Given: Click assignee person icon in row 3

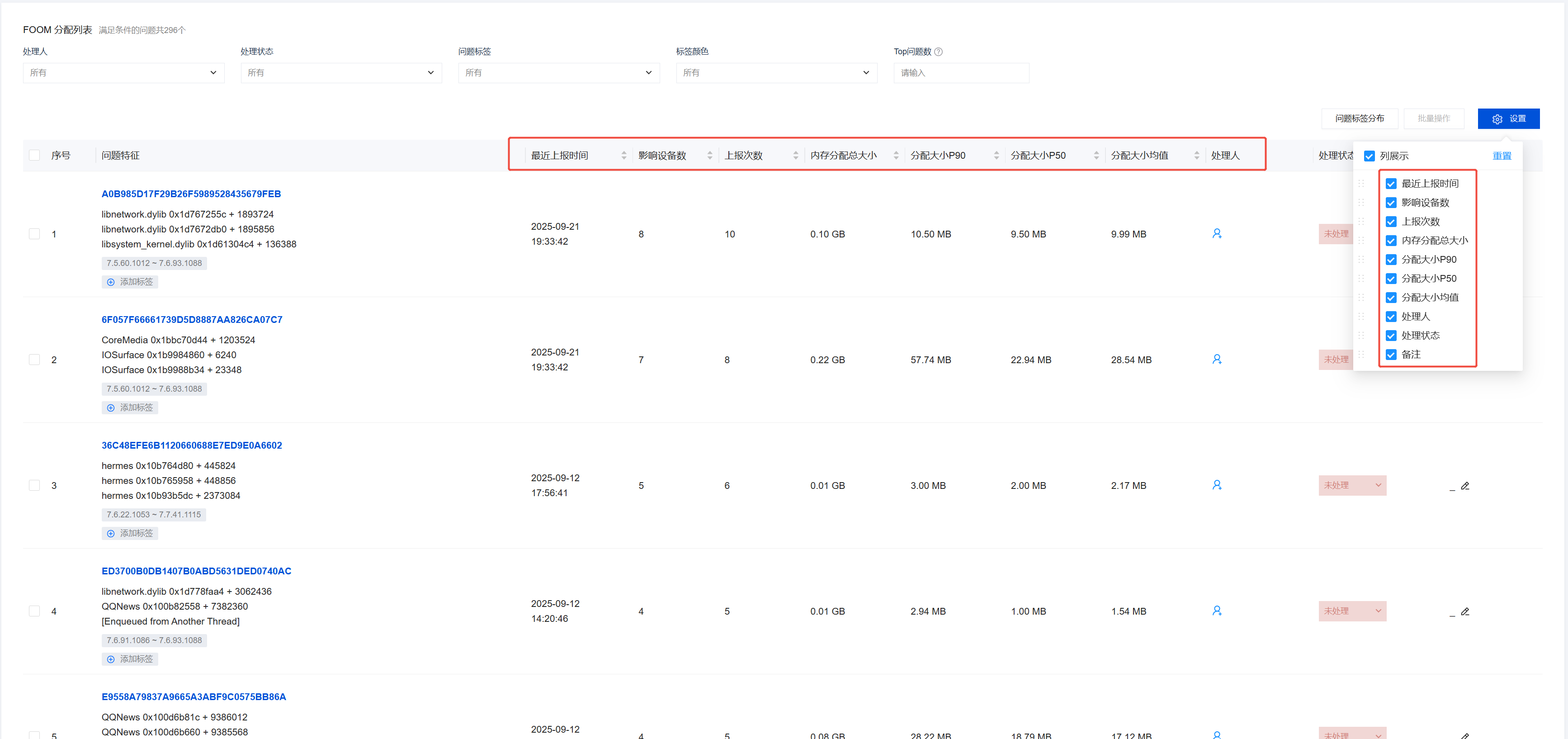Looking at the screenshot, I should pyautogui.click(x=1216, y=485).
